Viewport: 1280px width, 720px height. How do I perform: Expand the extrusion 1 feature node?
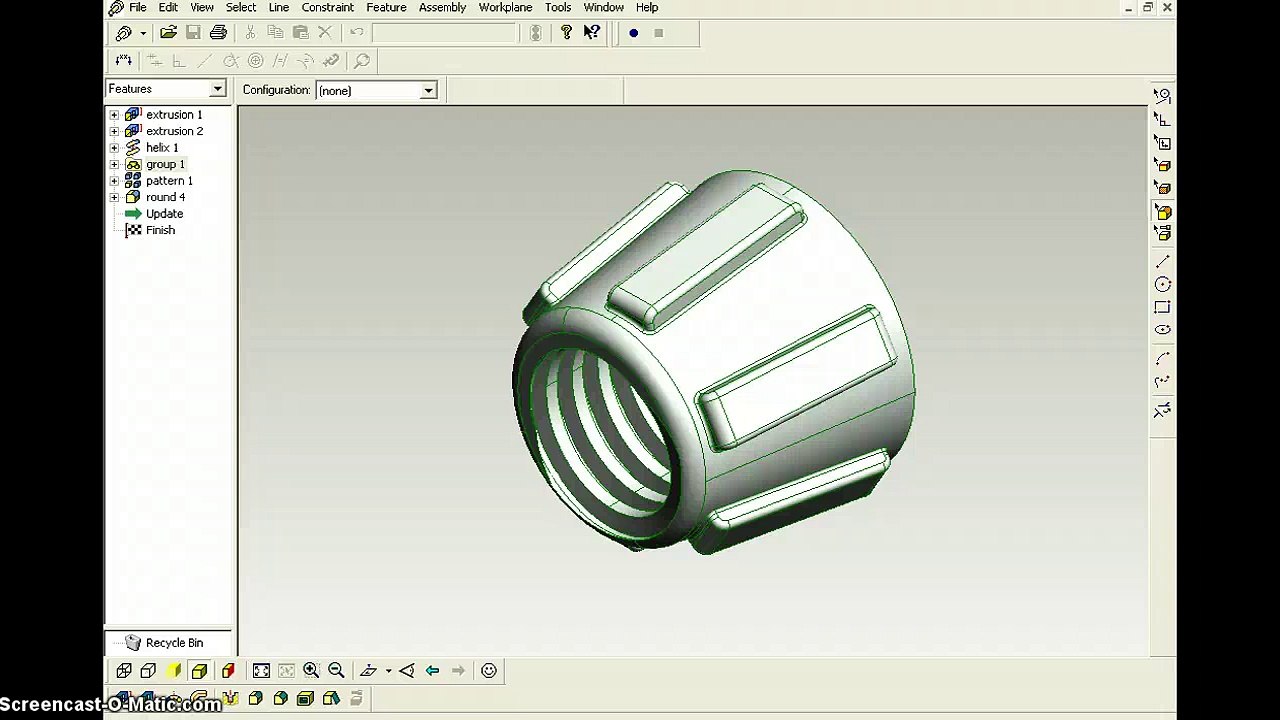point(114,115)
